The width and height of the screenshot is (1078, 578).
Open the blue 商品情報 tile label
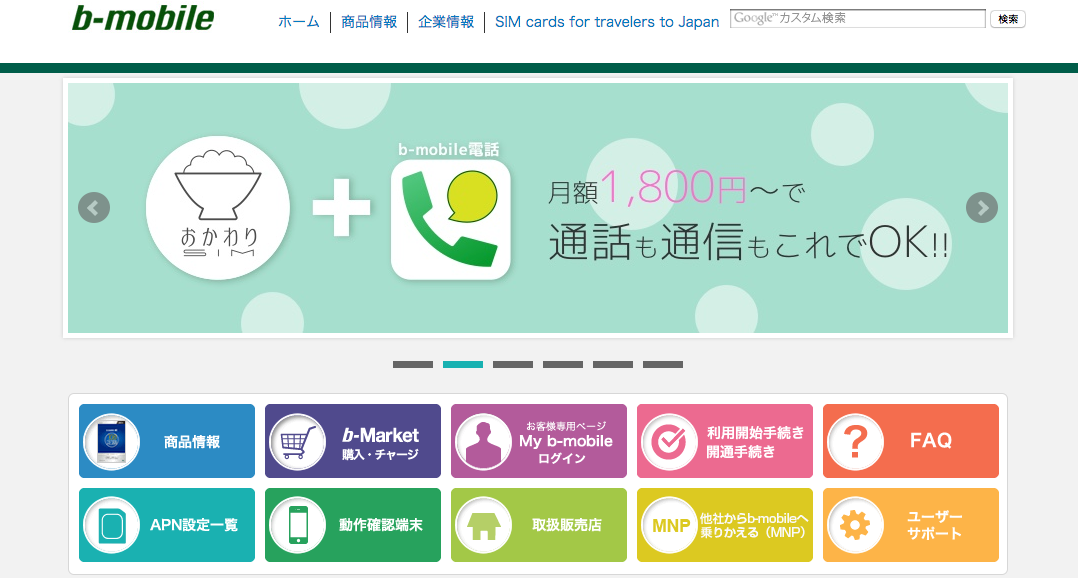[x=192, y=442]
